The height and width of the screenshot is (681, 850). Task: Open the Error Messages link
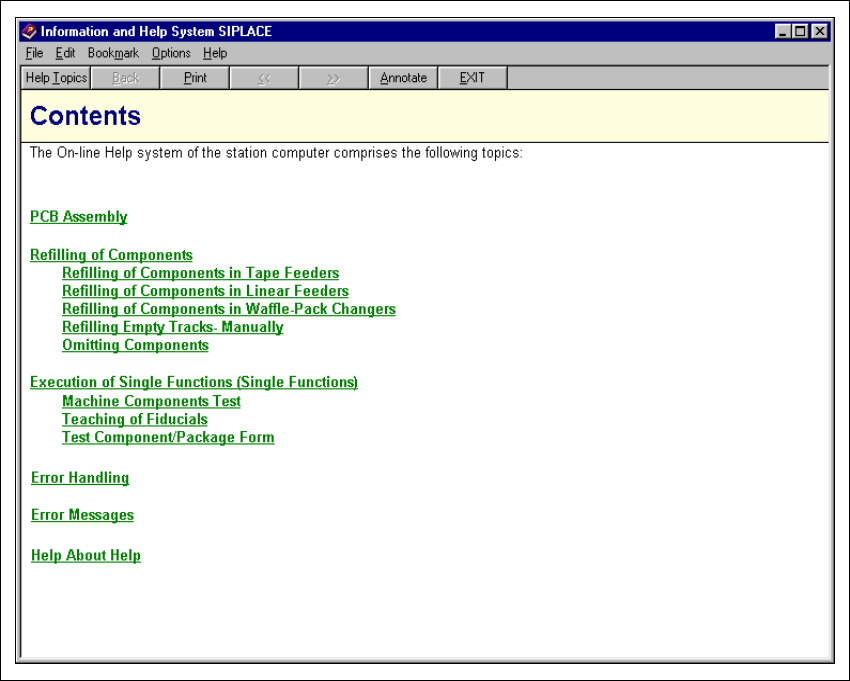(x=82, y=515)
